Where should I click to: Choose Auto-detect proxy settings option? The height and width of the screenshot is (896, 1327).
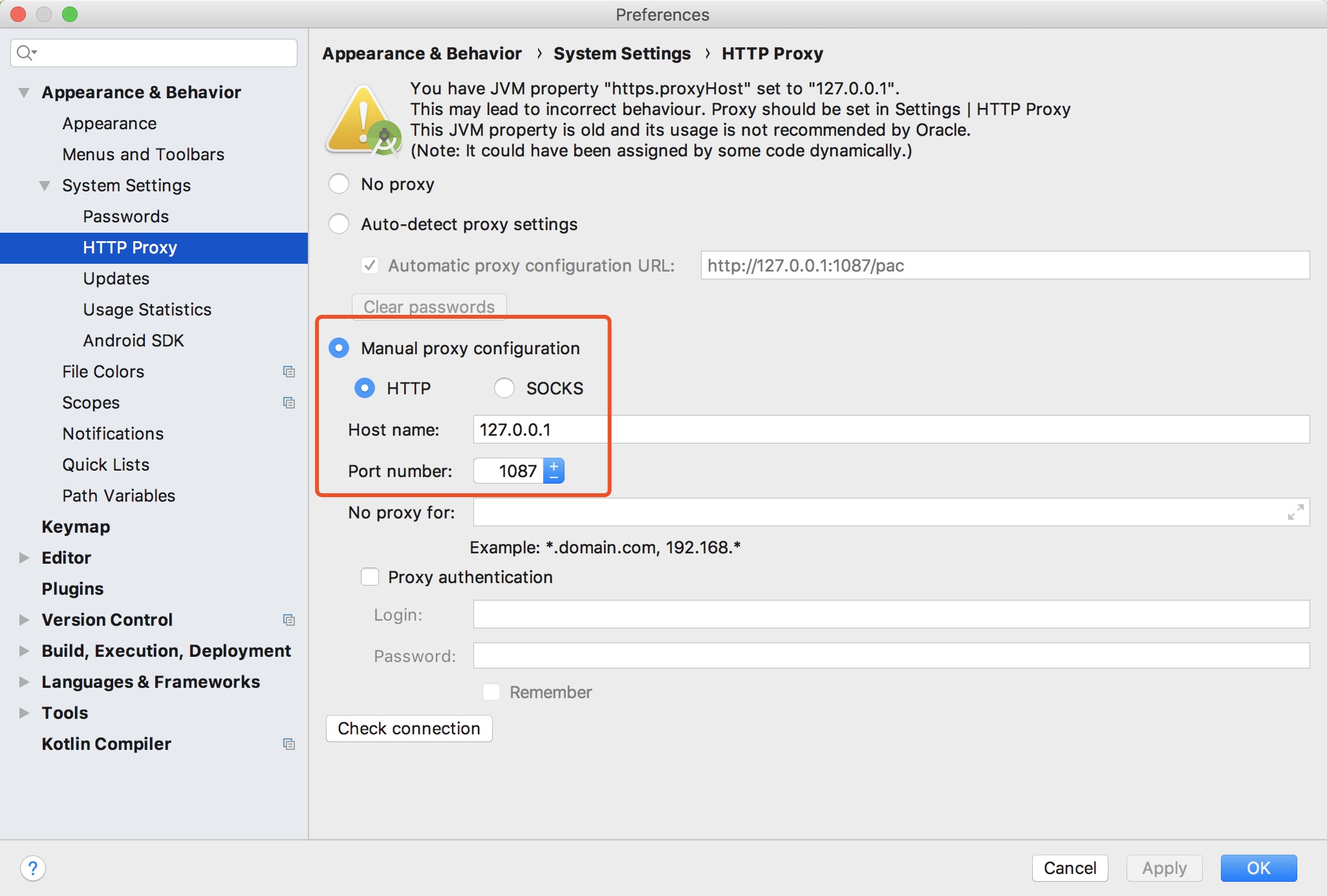pyautogui.click(x=339, y=224)
